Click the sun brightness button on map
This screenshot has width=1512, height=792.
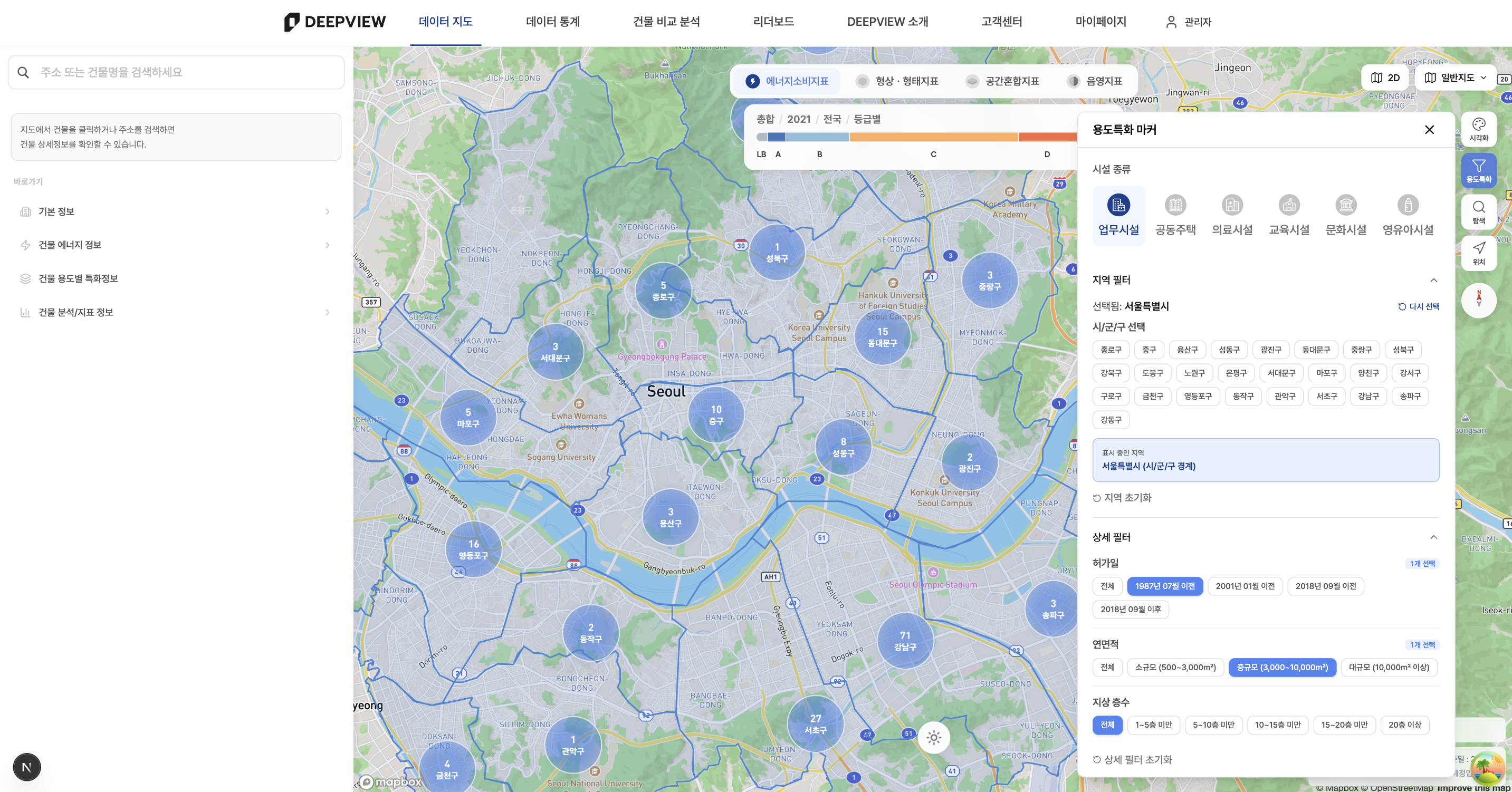point(934,738)
